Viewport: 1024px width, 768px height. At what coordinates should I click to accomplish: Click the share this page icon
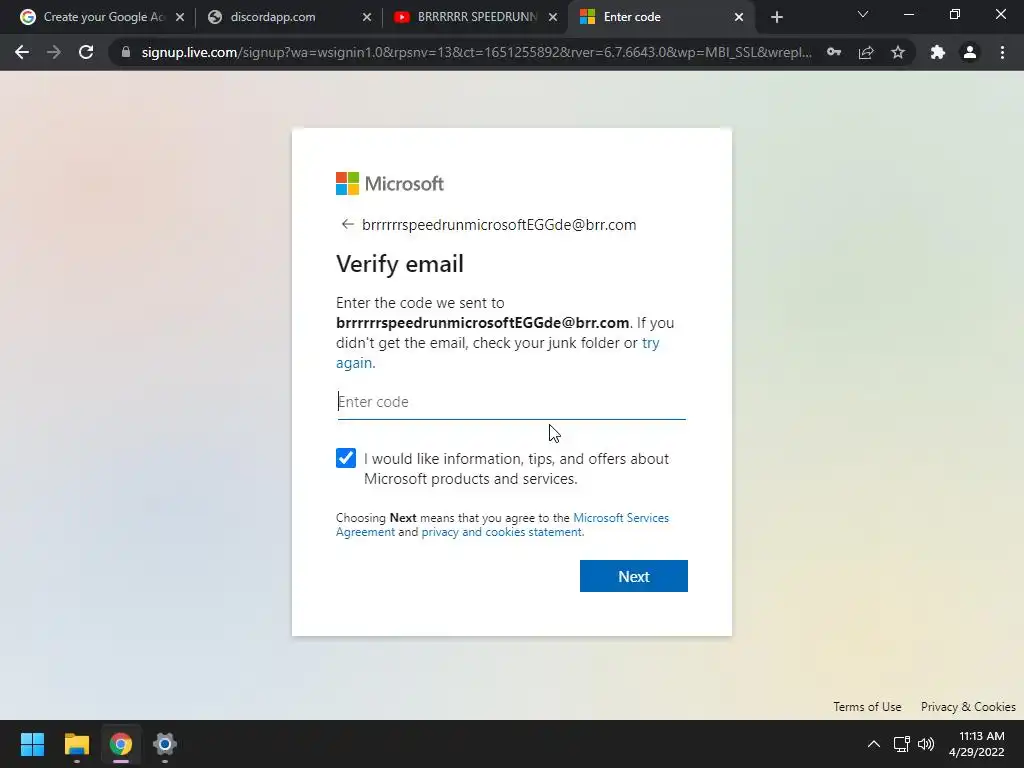pos(866,52)
